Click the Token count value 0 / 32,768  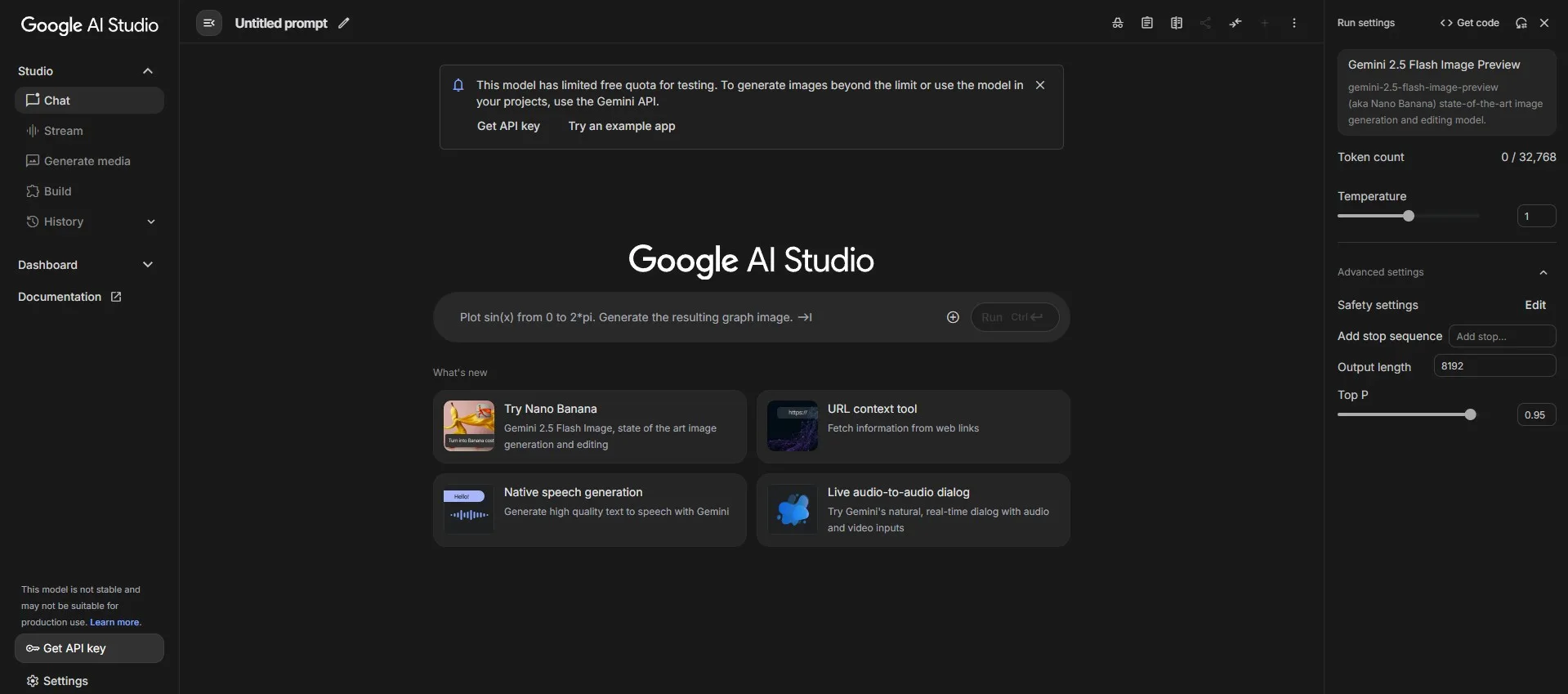coord(1528,157)
